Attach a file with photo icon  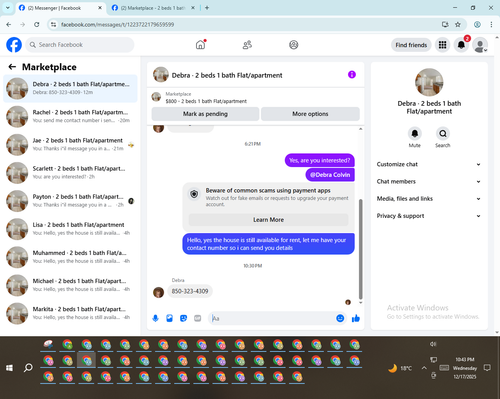point(169,318)
